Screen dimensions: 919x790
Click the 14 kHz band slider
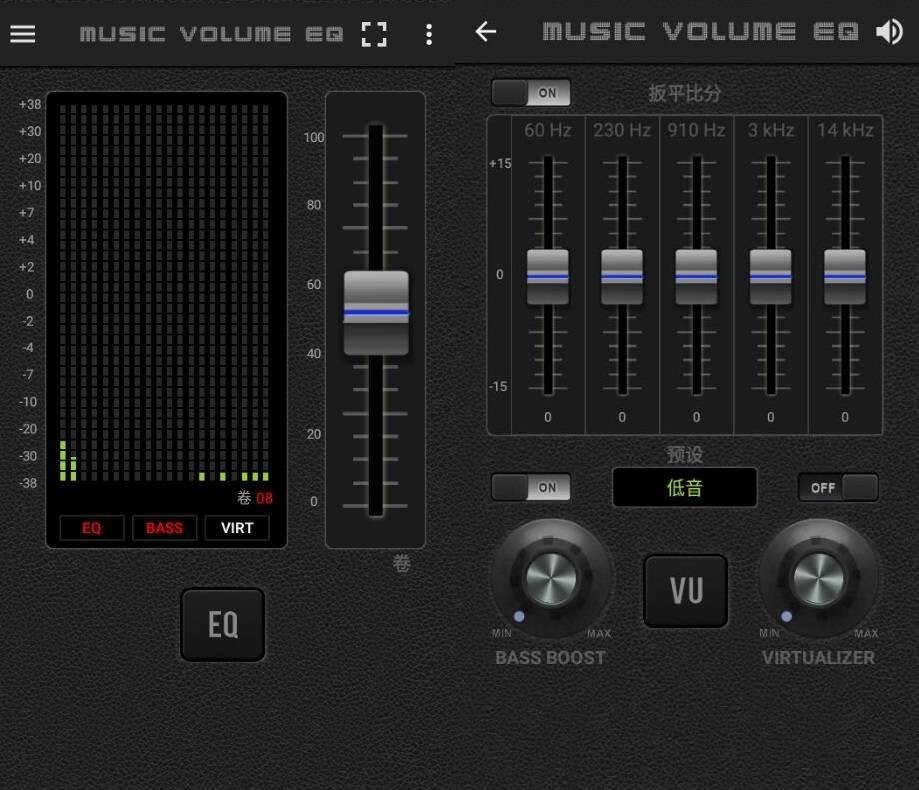click(x=845, y=277)
